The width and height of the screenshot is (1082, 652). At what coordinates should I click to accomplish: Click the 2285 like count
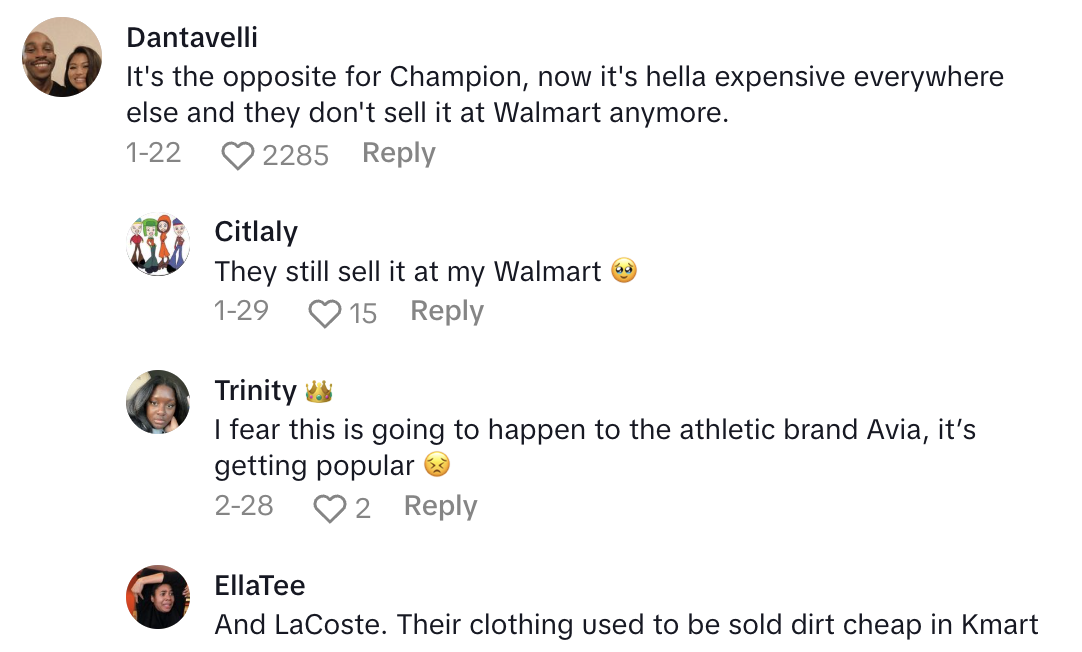[295, 155]
